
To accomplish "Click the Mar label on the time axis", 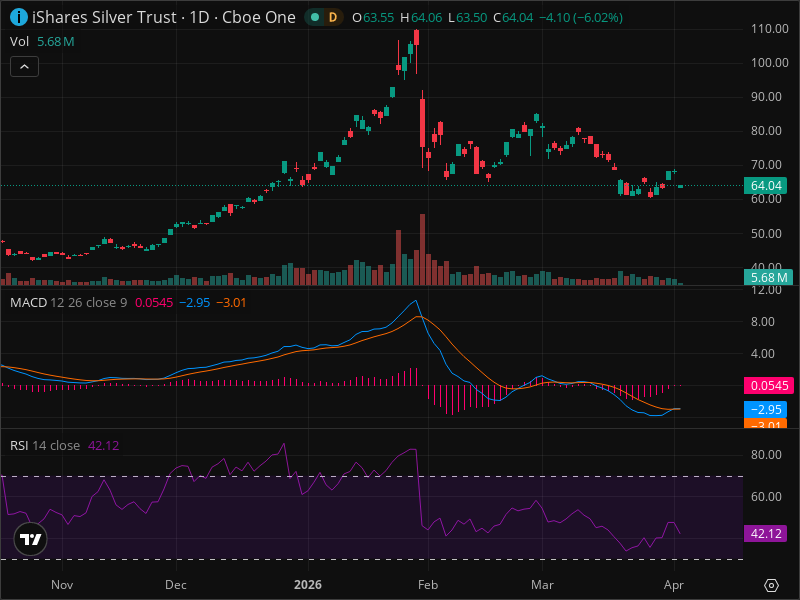I will (542, 585).
